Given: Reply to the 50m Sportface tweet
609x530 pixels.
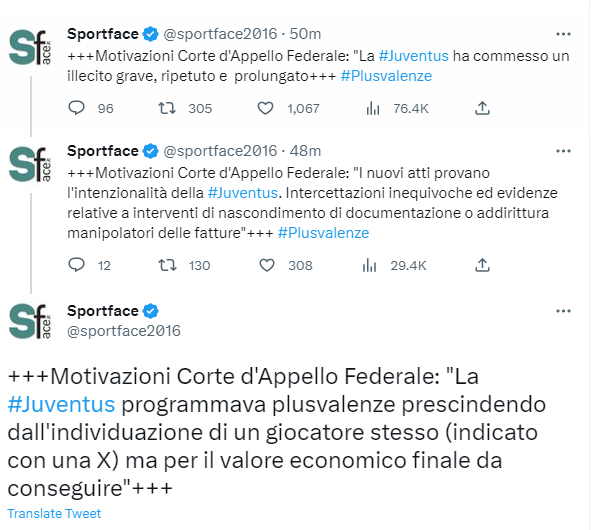Looking at the screenshot, I should 77,108.
